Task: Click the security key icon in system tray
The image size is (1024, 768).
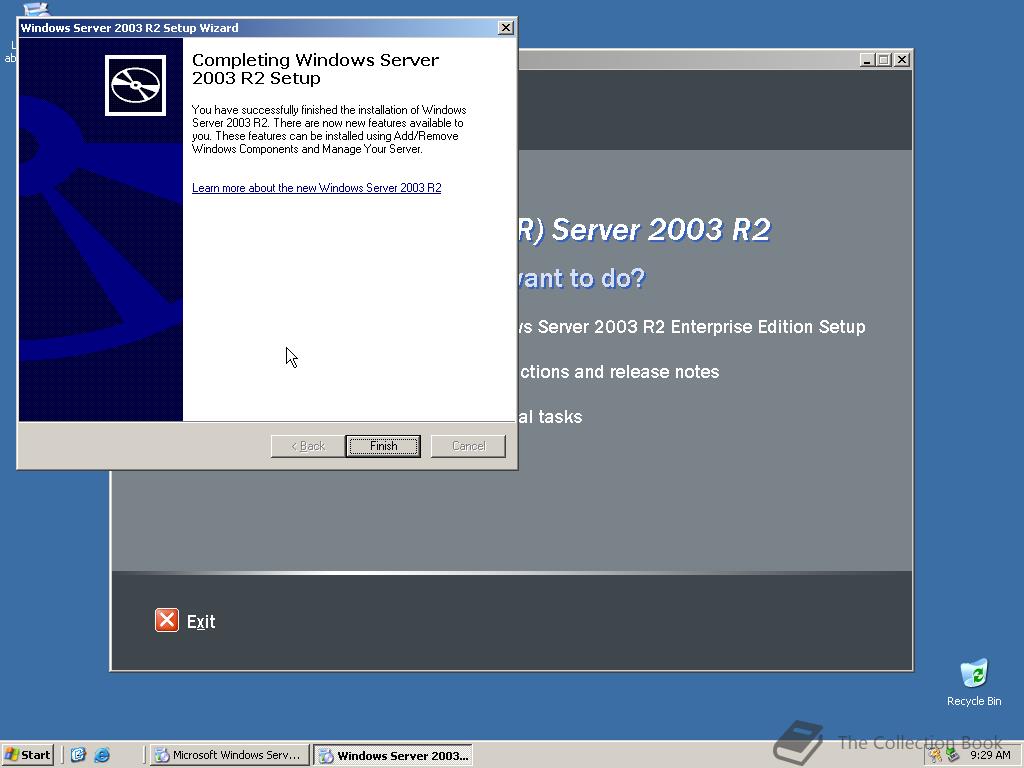Action: (936, 756)
